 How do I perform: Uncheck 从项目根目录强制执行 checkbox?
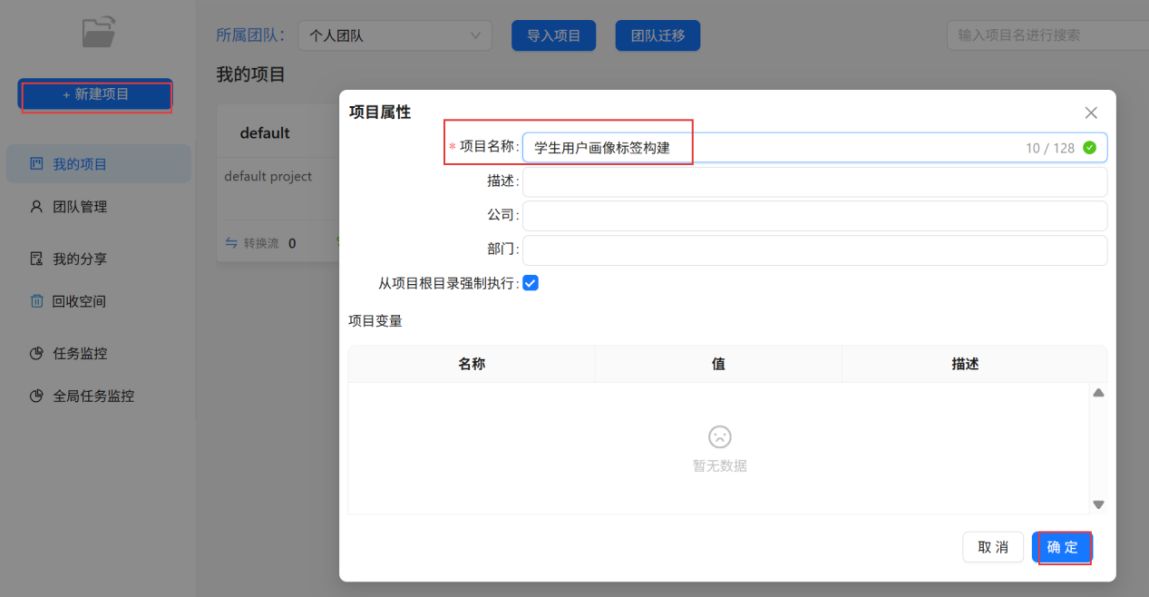click(531, 283)
